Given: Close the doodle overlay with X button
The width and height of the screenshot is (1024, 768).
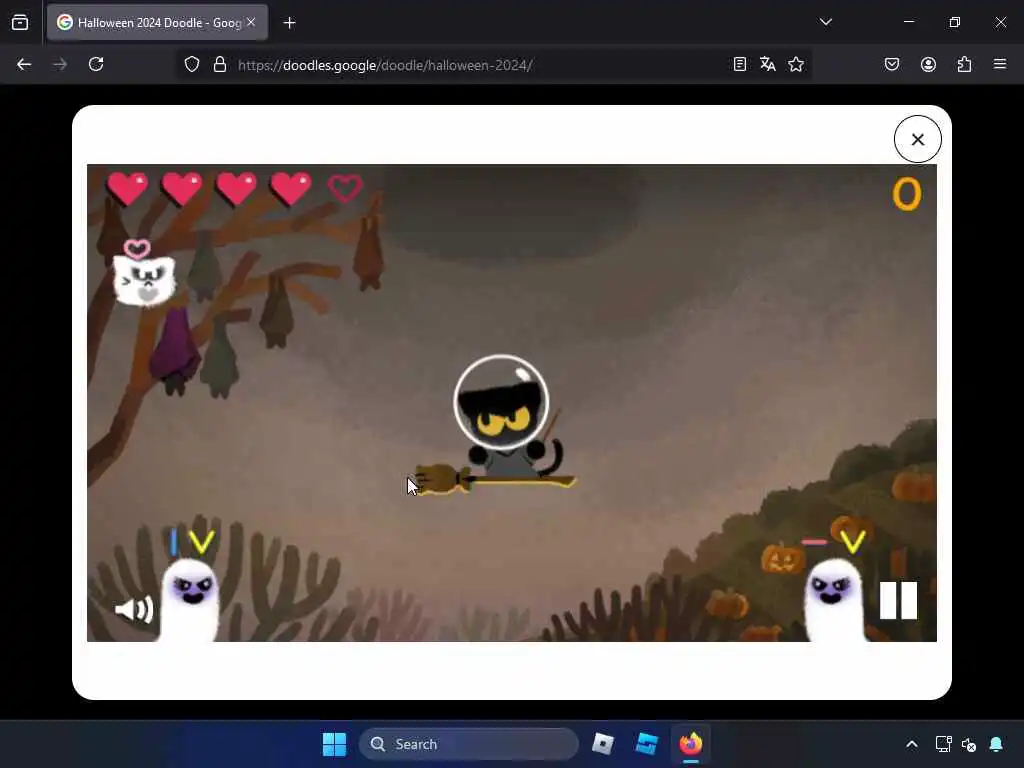Looking at the screenshot, I should (x=918, y=139).
